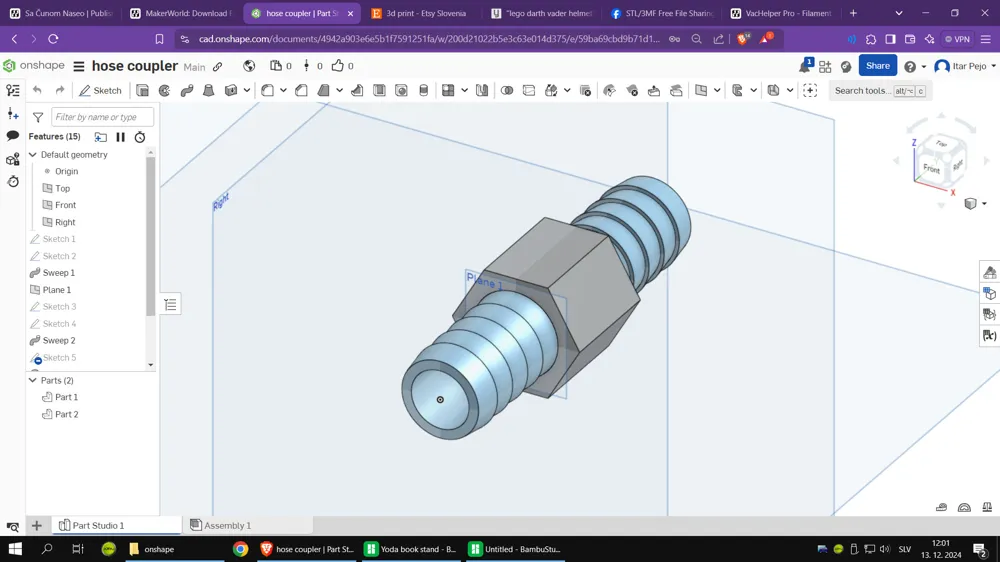The width and height of the screenshot is (1000, 562).
Task: Select the Extrude tool in the toolbar
Action: click(142, 91)
